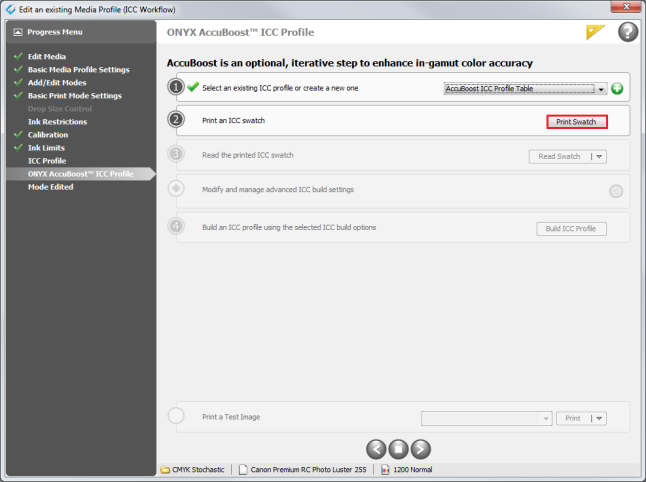The height and width of the screenshot is (482, 646).
Task: Close the Edit Media Profile window
Action: [x=626, y=6]
